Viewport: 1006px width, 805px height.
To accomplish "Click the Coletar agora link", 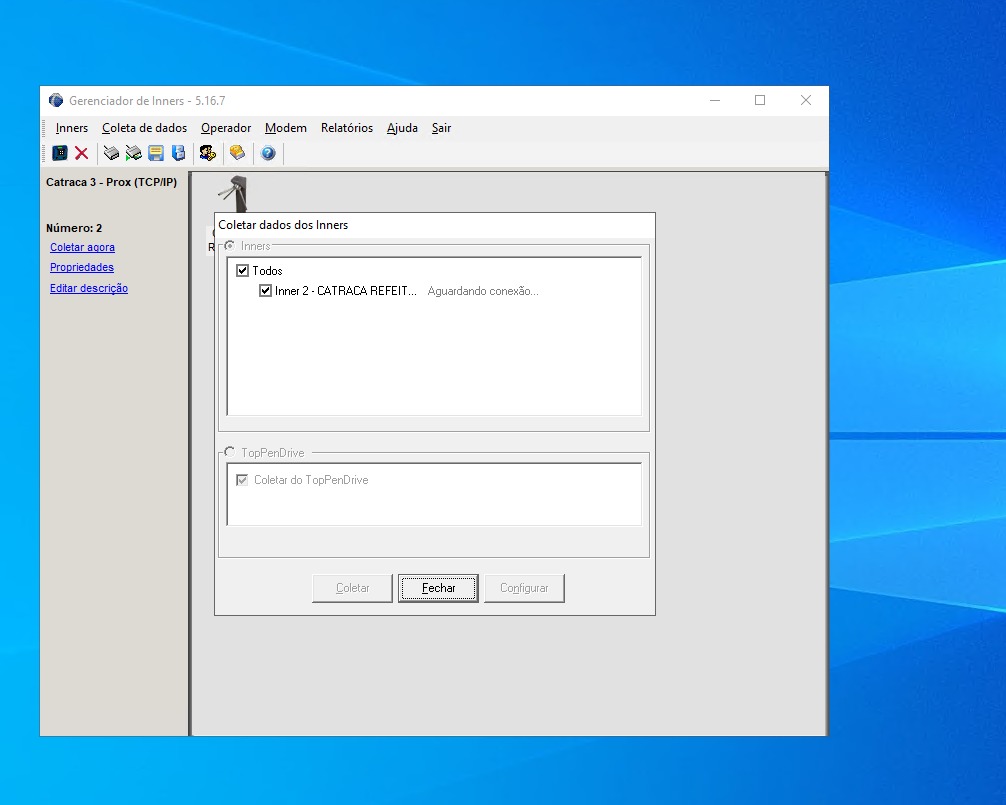I will click(x=82, y=247).
